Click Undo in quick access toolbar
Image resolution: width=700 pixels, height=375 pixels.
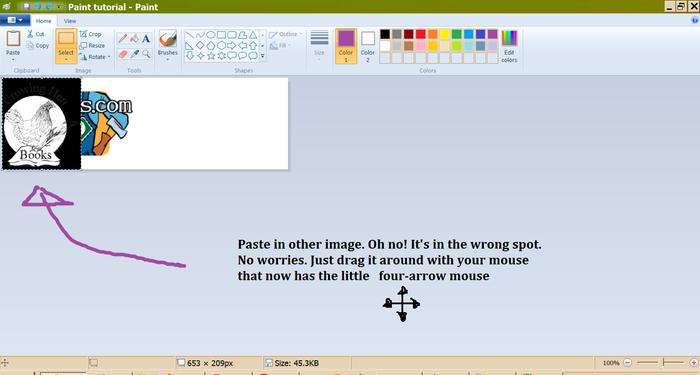(x=37, y=7)
